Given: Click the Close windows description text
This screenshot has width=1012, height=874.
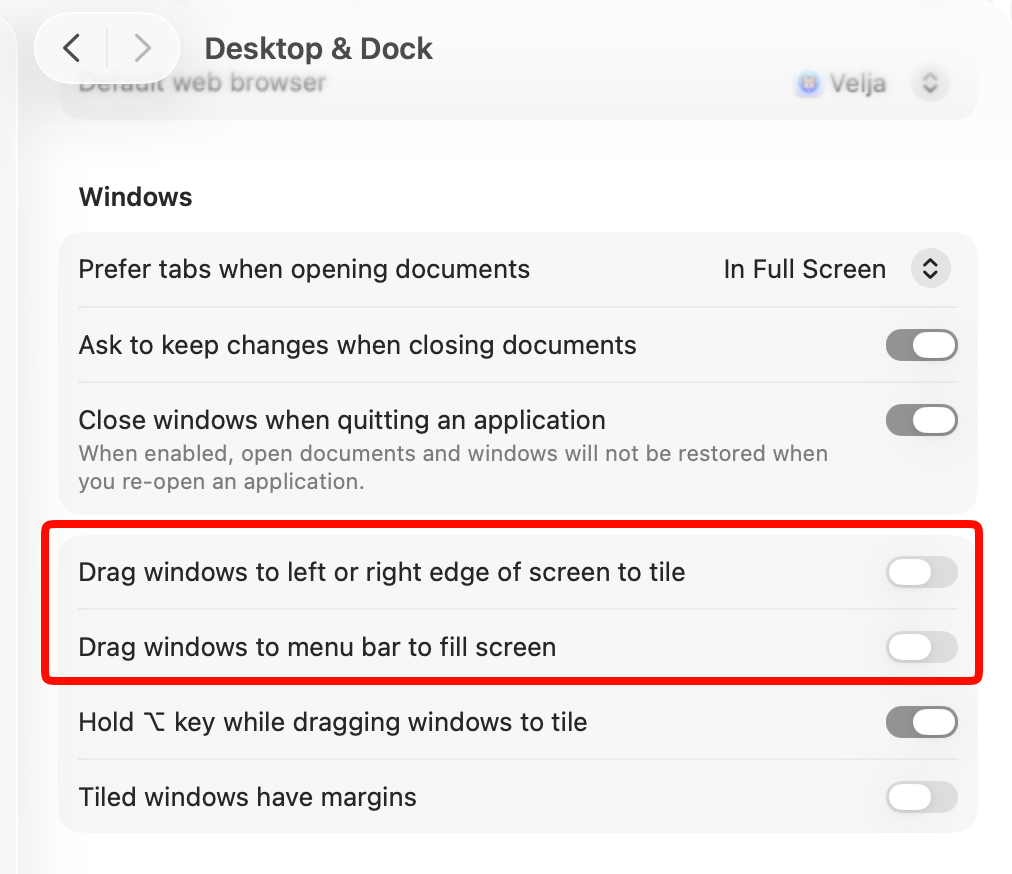Looking at the screenshot, I should (453, 467).
